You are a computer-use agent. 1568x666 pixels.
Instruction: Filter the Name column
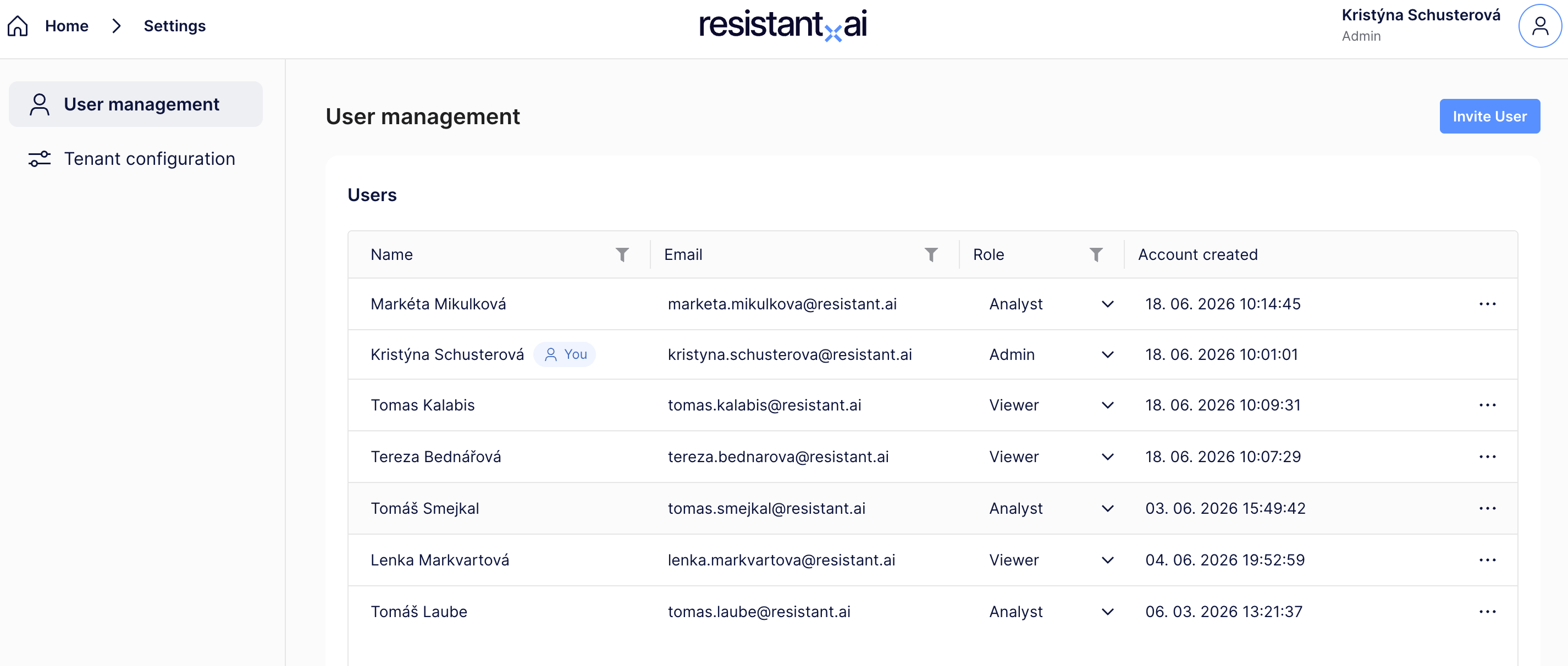click(x=622, y=254)
